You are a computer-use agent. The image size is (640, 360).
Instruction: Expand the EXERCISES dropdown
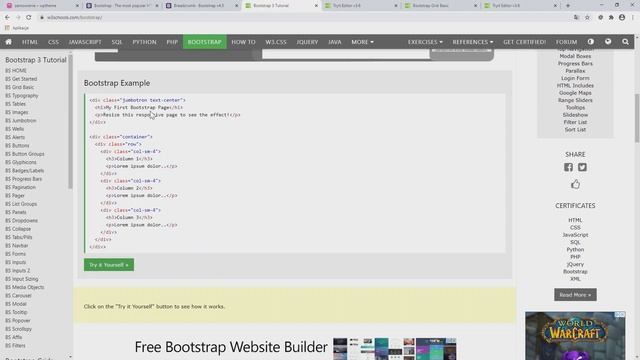pyautogui.click(x=425, y=42)
